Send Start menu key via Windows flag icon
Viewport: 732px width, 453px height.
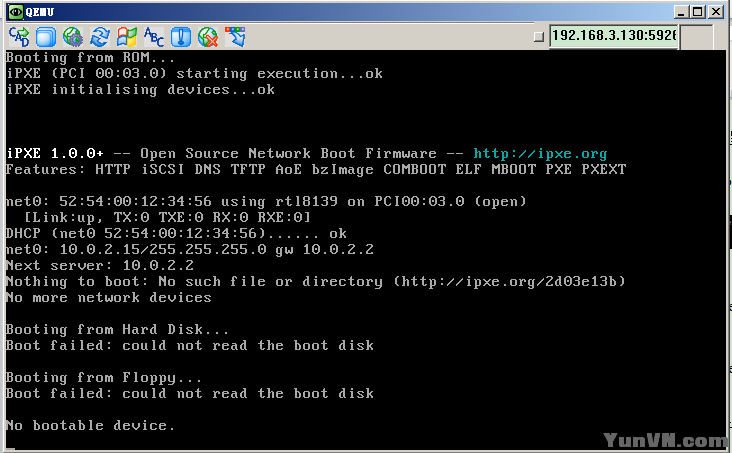click(127, 36)
